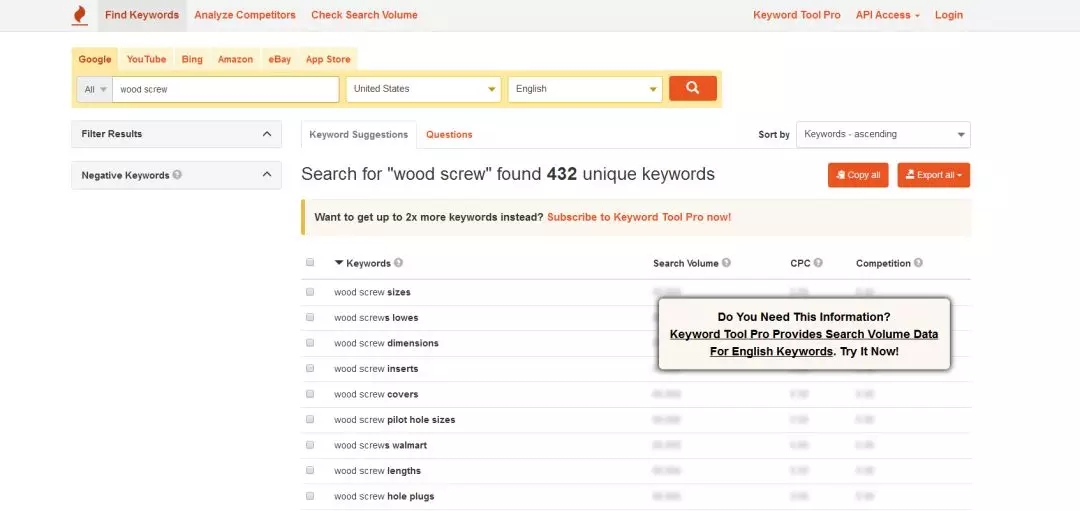This screenshot has width=1080, height=511.
Task: Click help icon next to CPC header
Action: coord(818,263)
